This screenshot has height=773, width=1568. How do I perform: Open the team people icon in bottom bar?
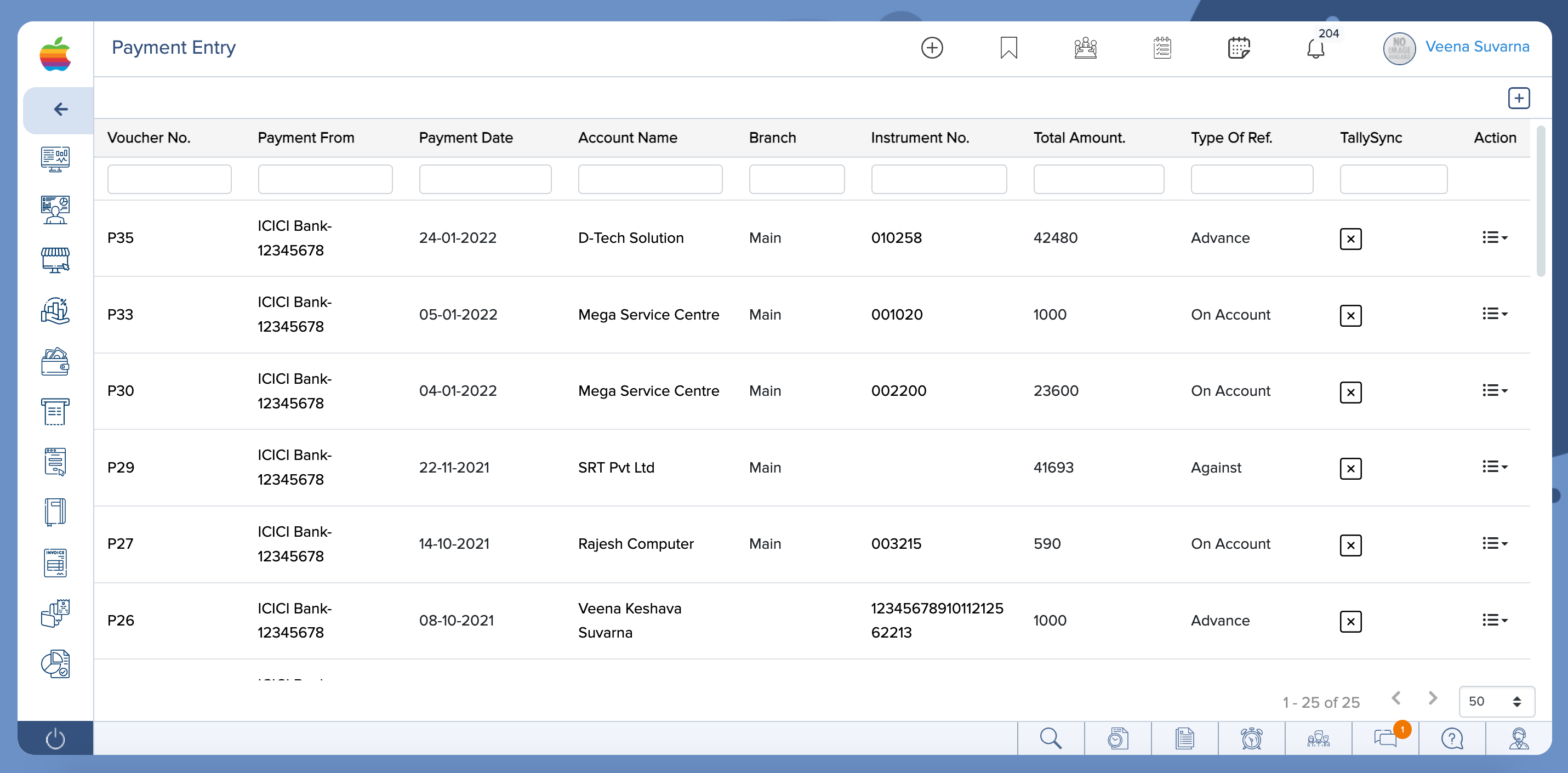click(1319, 738)
